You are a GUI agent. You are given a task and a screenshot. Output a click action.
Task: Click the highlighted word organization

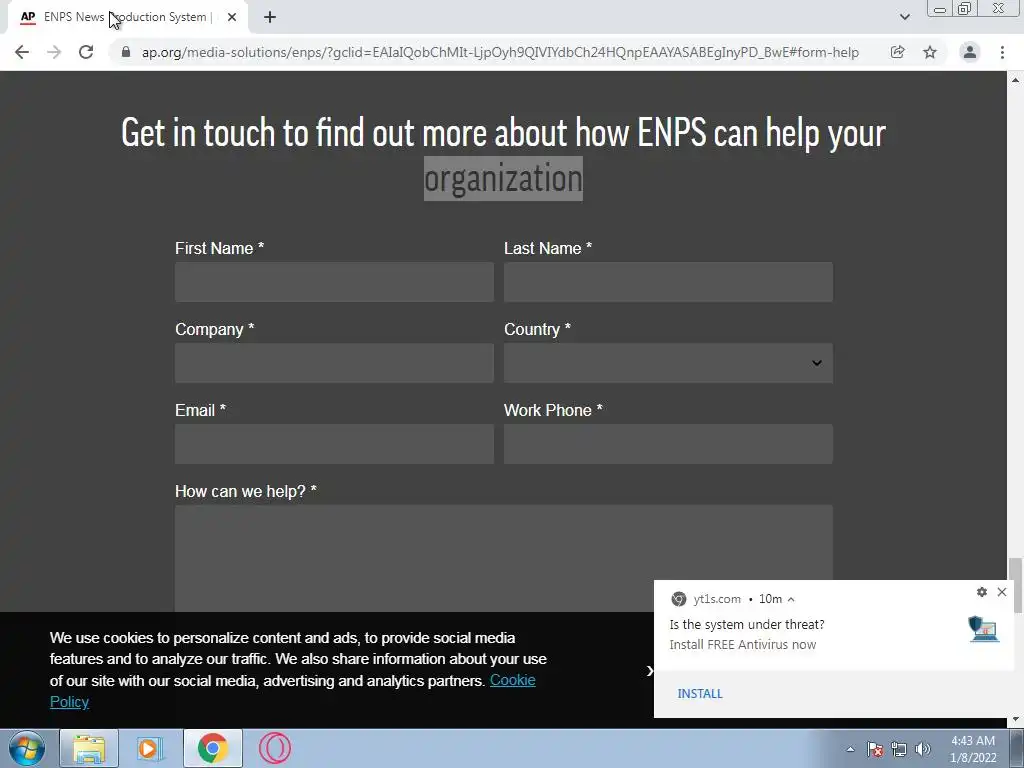[x=504, y=178]
